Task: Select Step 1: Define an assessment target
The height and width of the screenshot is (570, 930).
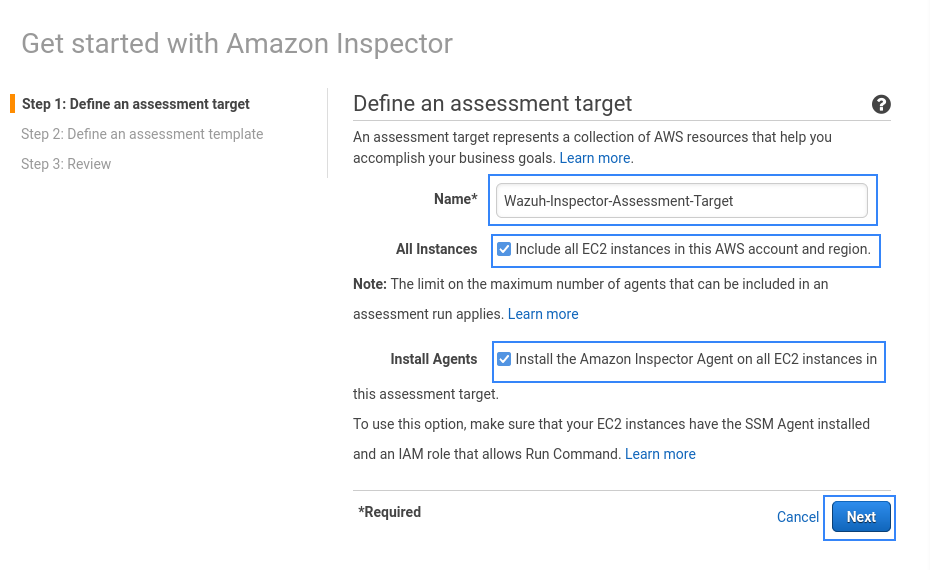Action: click(136, 104)
